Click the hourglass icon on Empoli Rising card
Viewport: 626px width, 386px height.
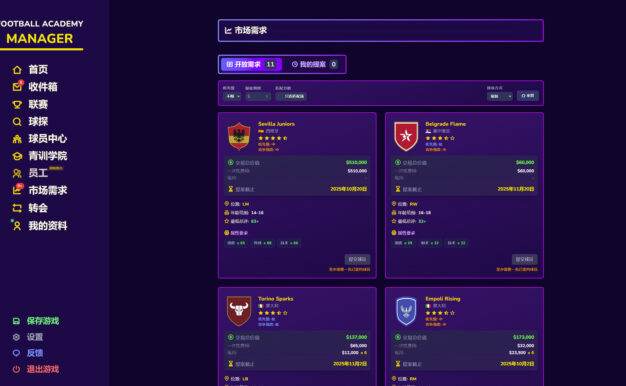click(398, 364)
